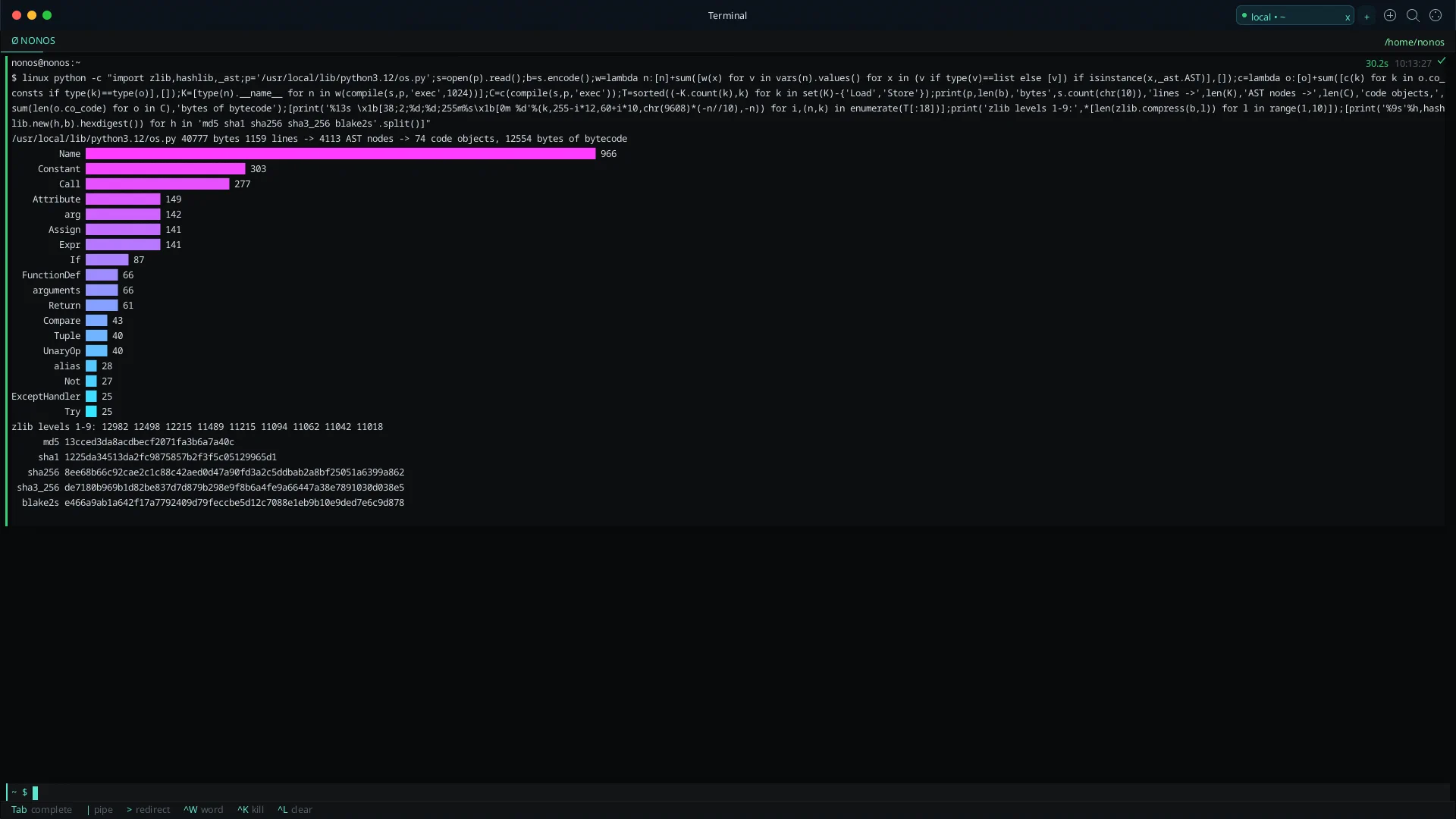Viewport: 1456px width, 819px height.
Task: Click the FunctionDef row label
Action: [51, 275]
